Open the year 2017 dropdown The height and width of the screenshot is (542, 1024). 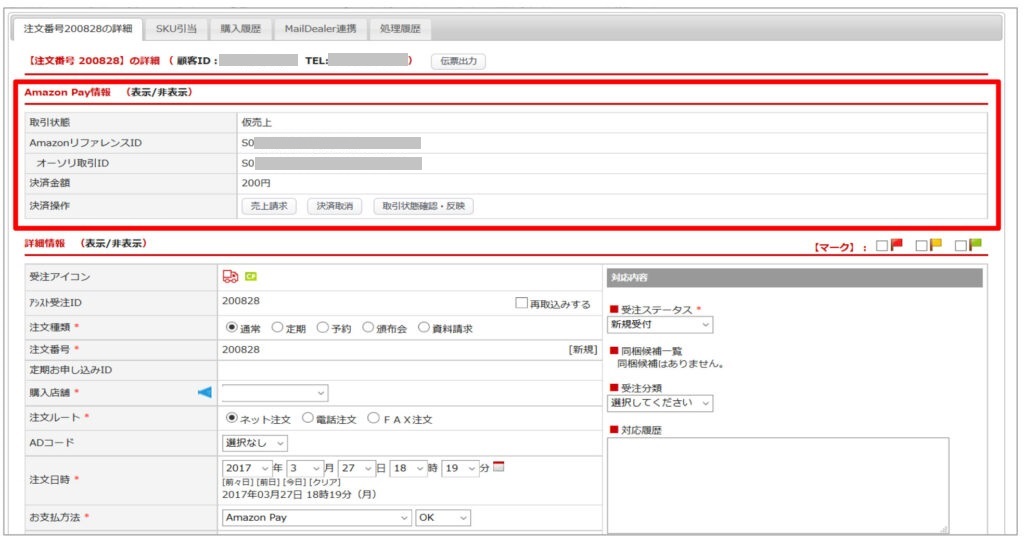247,468
